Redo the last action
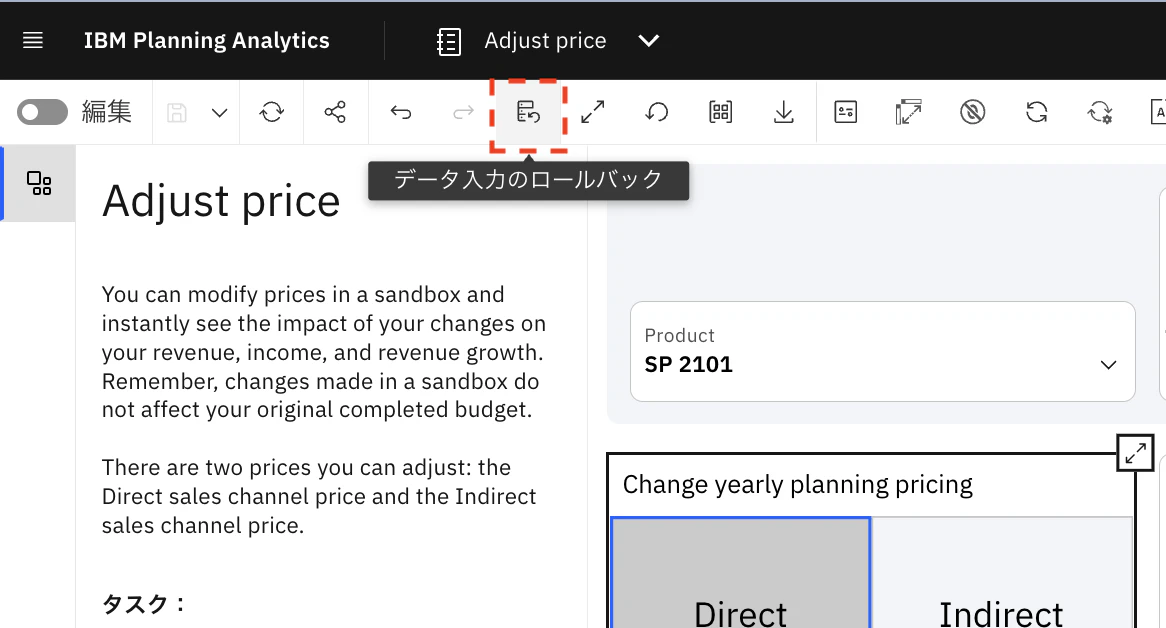Viewport: 1166px width, 628px height. tap(463, 112)
